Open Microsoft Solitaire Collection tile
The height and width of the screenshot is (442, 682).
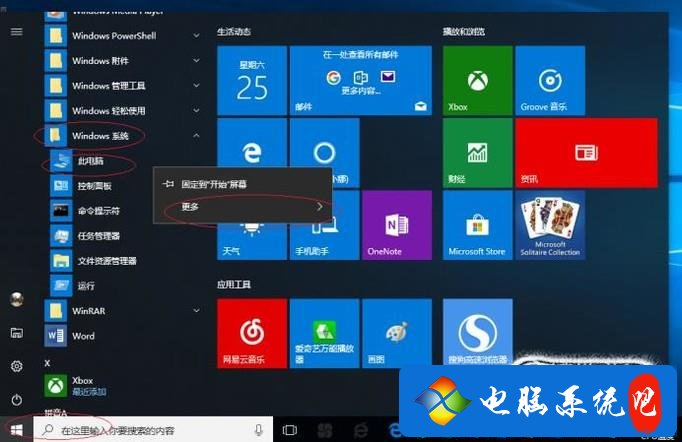click(x=550, y=225)
